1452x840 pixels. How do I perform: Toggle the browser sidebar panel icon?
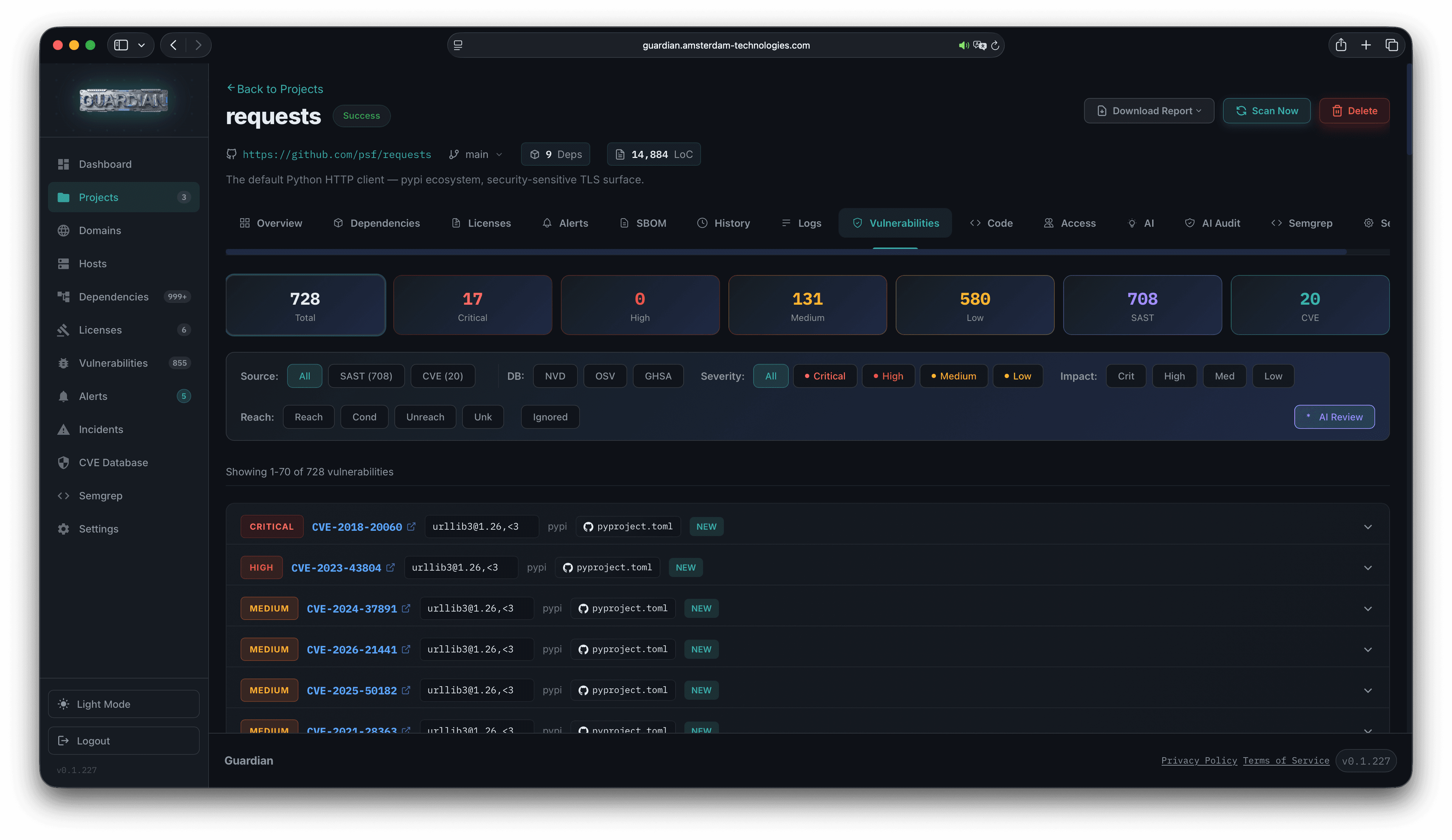[121, 45]
